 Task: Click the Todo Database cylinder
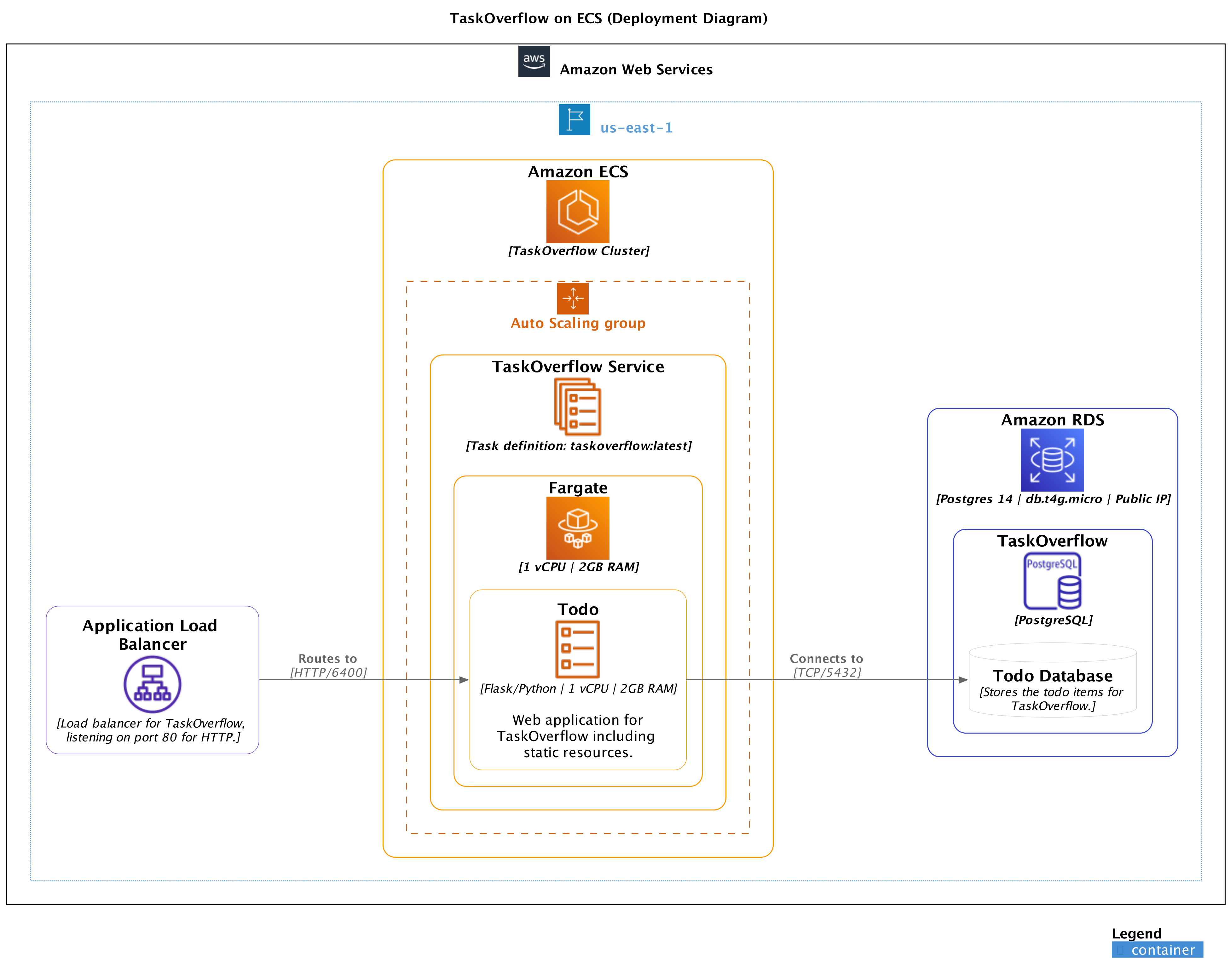click(x=1052, y=679)
